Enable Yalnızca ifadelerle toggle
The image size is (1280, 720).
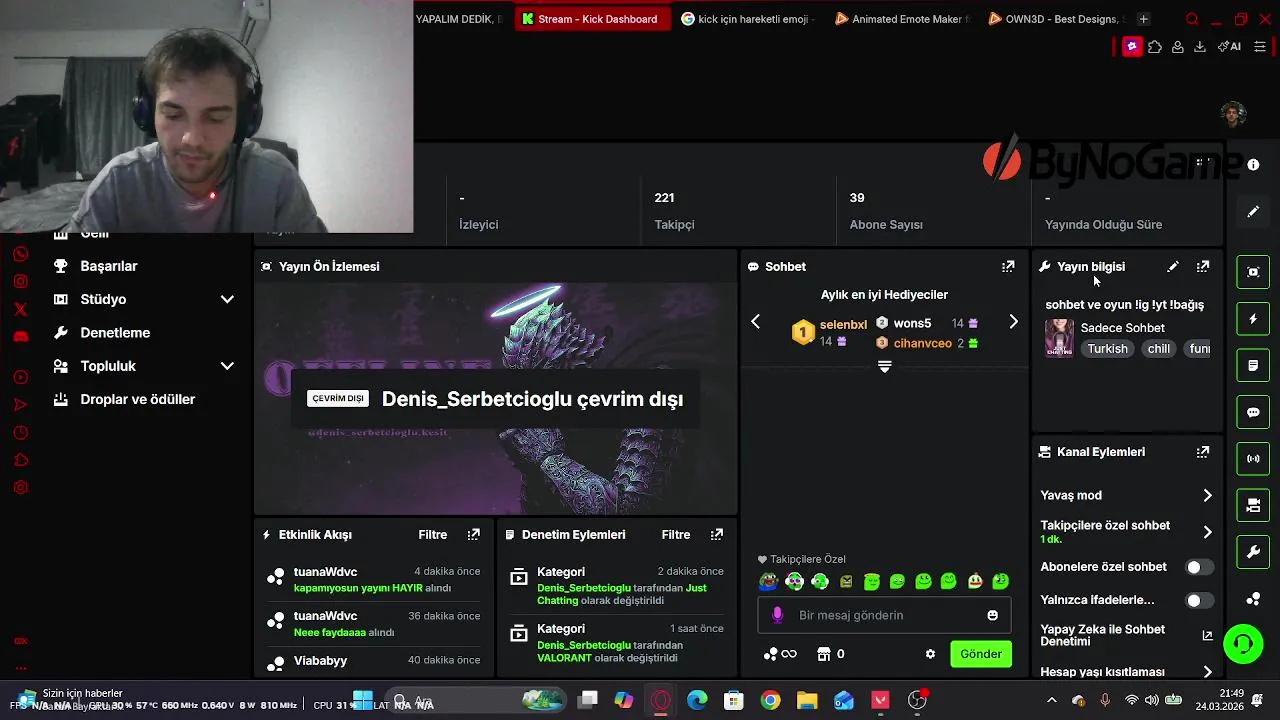click(1199, 601)
